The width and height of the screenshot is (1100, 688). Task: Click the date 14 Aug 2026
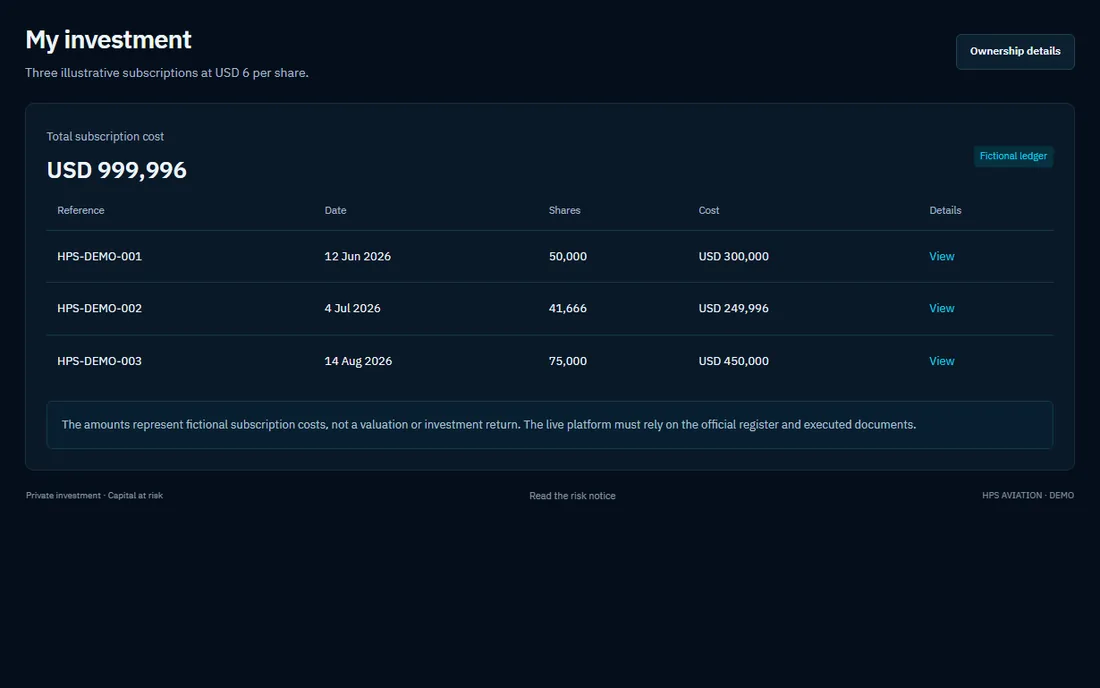(x=358, y=361)
